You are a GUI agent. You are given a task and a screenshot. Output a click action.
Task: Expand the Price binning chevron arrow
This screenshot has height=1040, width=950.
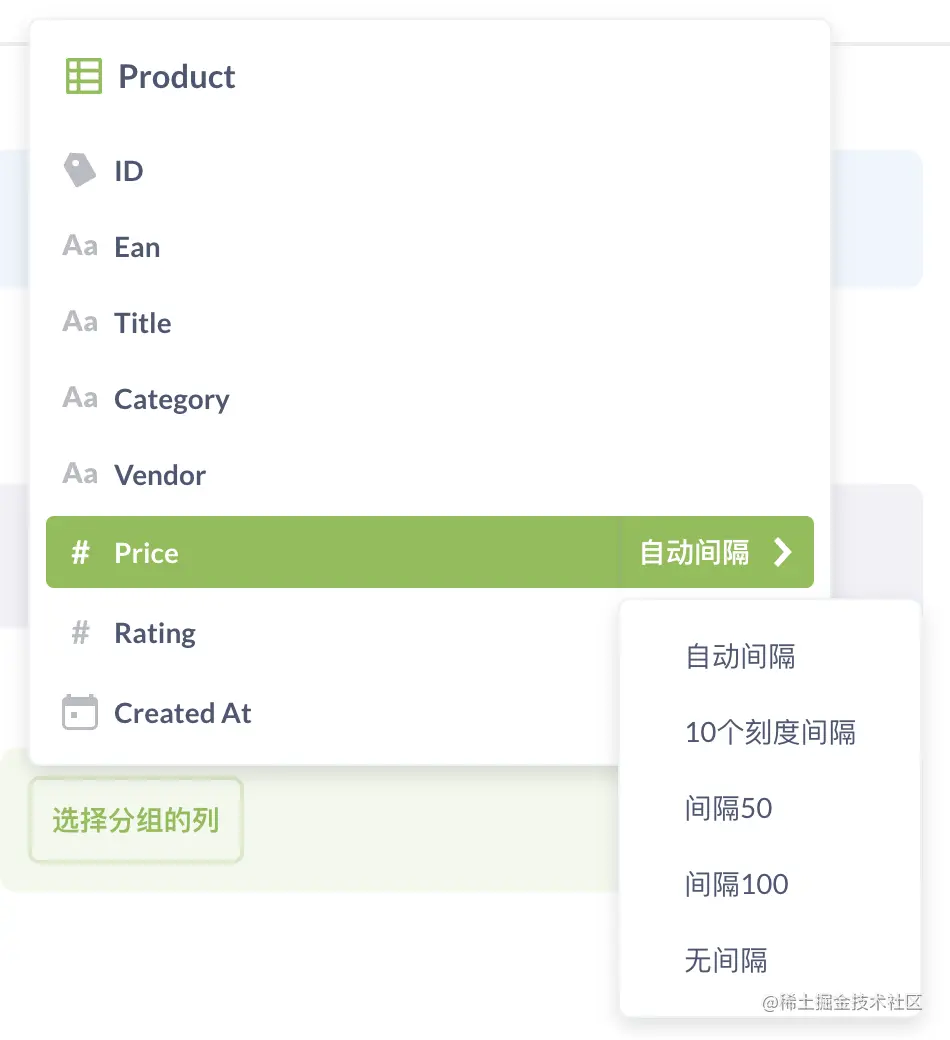click(783, 552)
